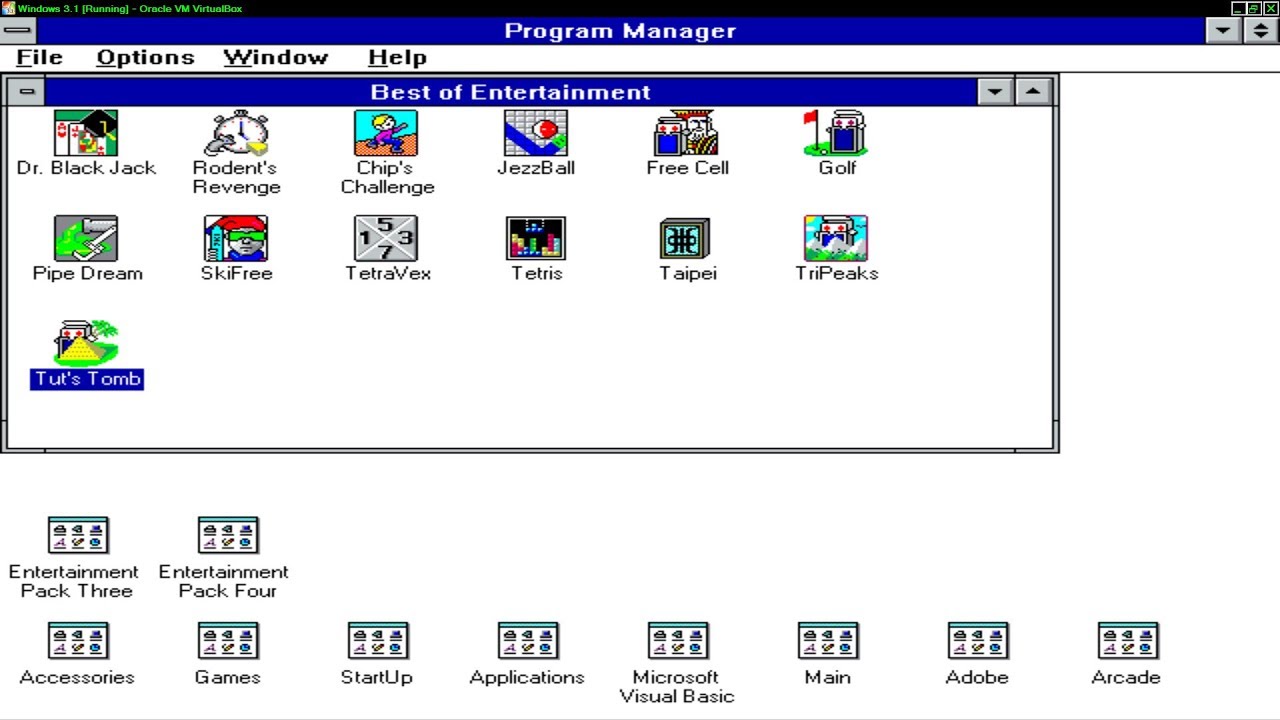This screenshot has height=720, width=1280.
Task: Minimize the Best of Entertainment group window
Action: (994, 92)
